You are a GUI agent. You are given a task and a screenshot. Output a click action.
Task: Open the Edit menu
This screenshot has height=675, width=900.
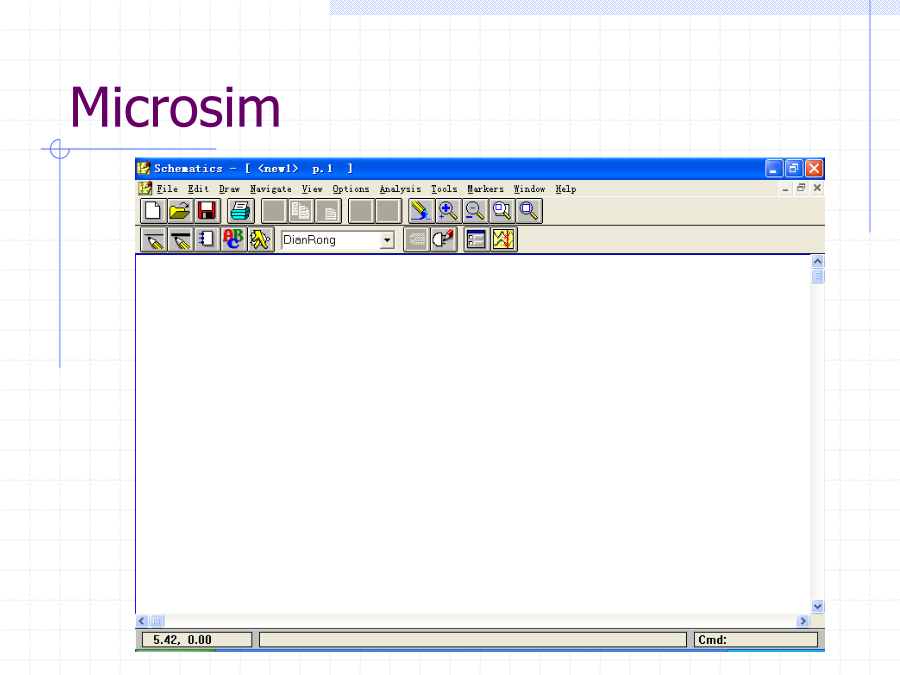click(198, 189)
